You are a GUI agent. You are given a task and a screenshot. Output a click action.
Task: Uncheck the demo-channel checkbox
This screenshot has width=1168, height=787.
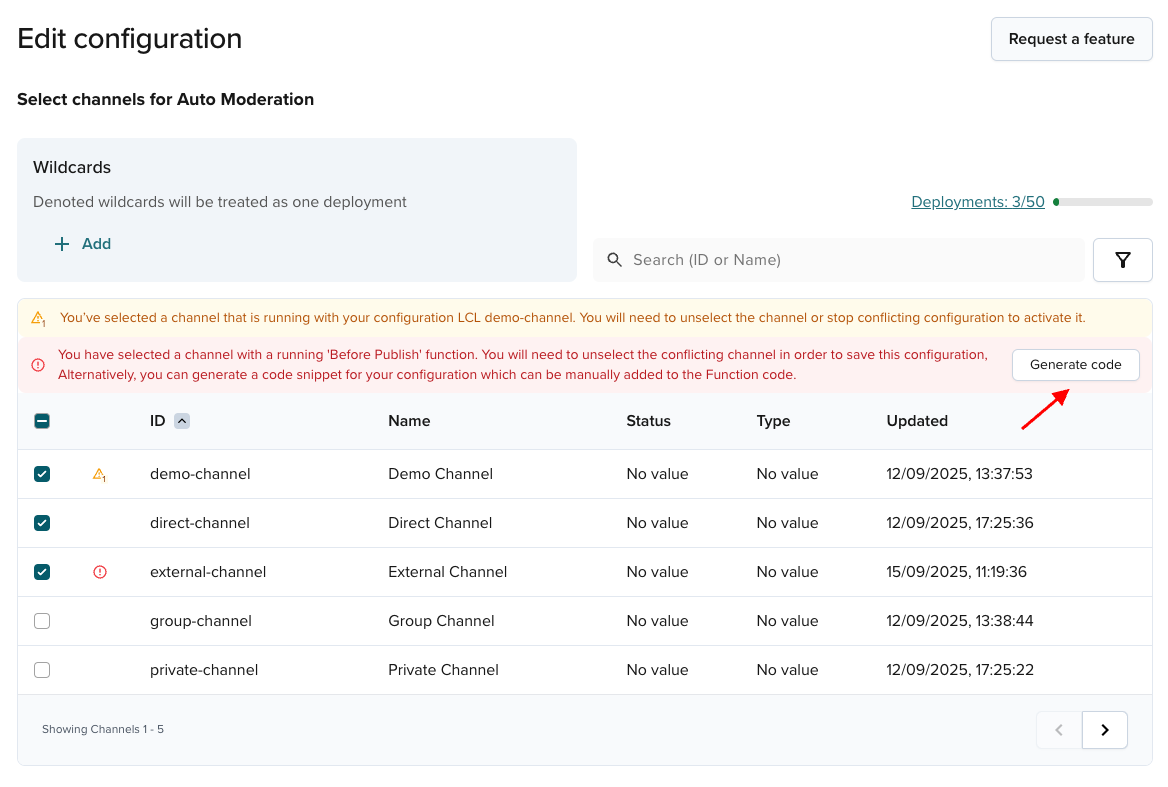pos(42,474)
